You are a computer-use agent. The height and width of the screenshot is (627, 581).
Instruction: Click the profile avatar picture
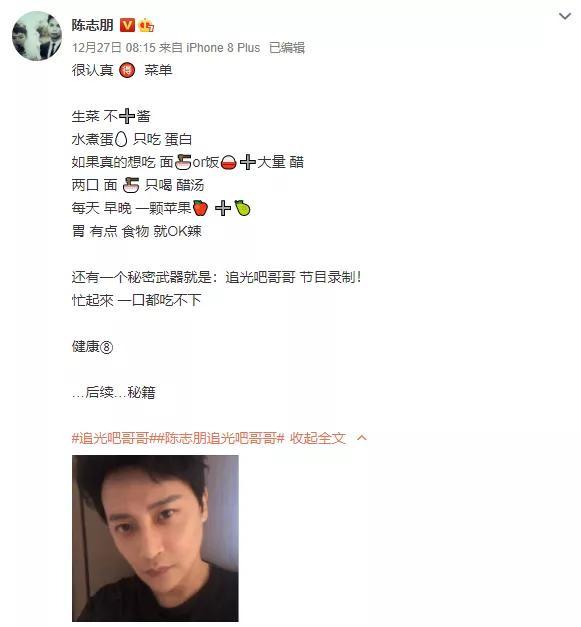tap(37, 36)
